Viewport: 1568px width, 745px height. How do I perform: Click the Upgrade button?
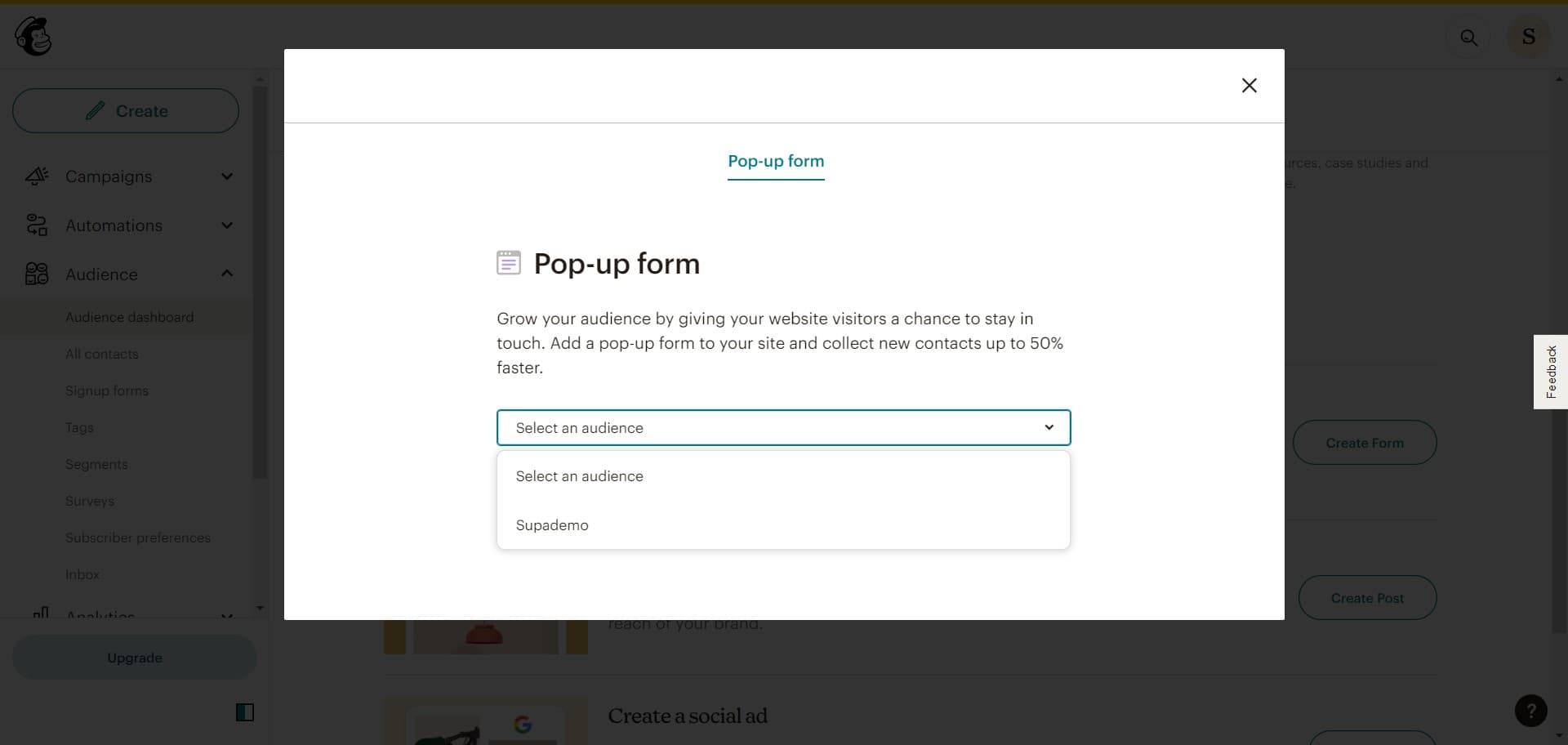point(134,658)
